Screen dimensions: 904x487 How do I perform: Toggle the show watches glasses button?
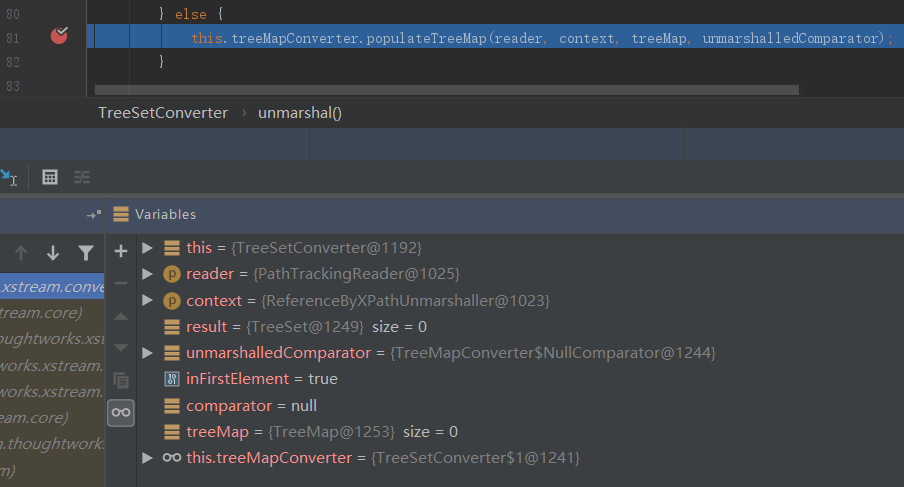click(x=121, y=412)
